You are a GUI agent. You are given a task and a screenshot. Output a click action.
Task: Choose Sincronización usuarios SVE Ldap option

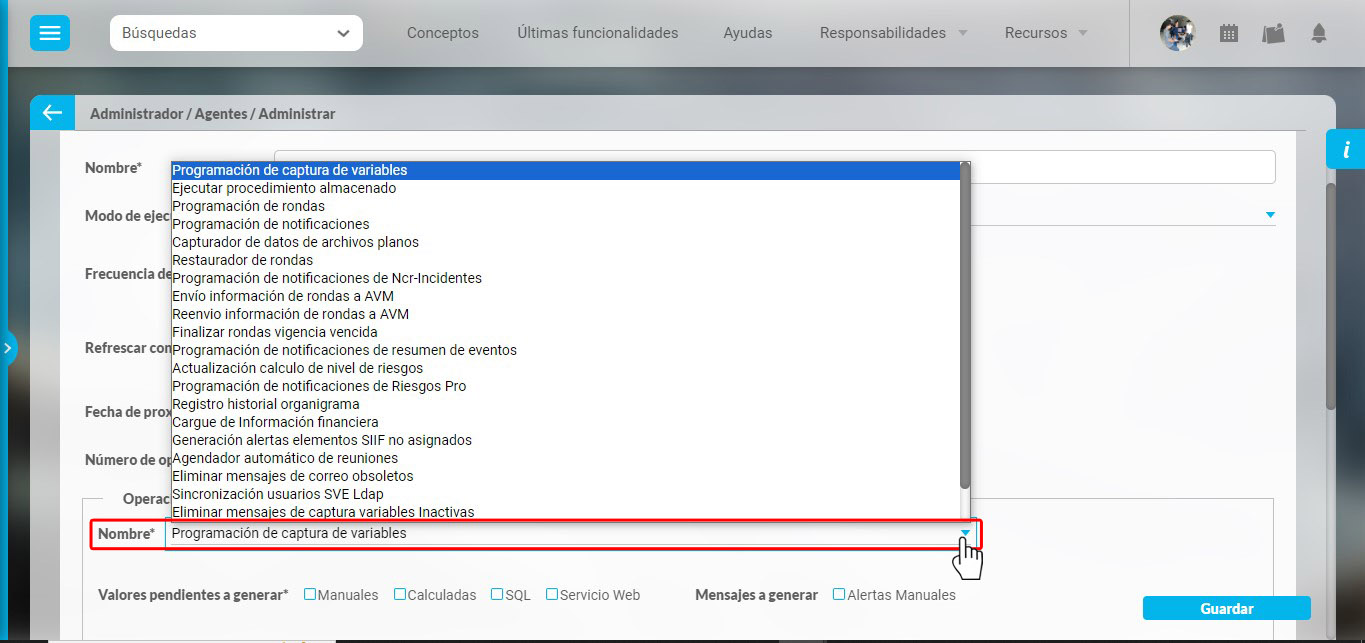(278, 494)
